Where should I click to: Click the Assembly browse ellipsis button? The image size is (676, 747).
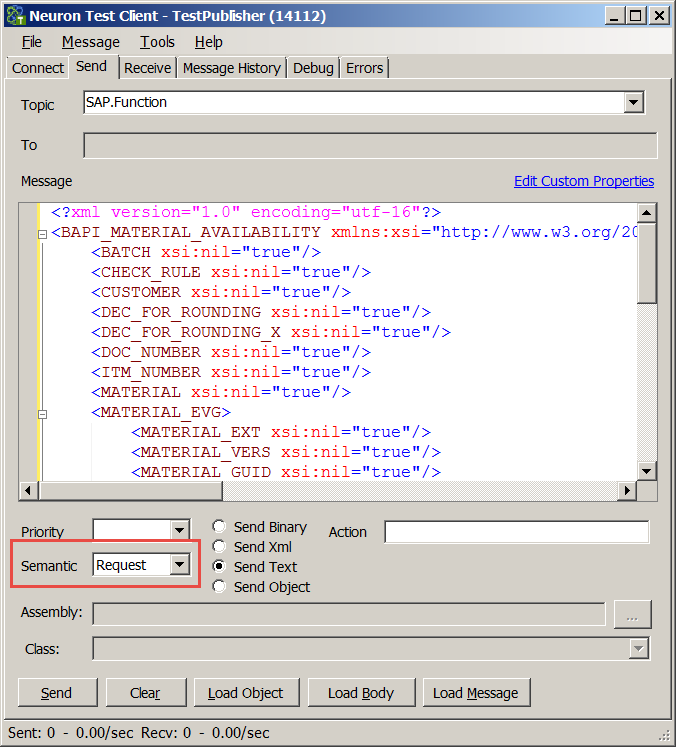(632, 615)
